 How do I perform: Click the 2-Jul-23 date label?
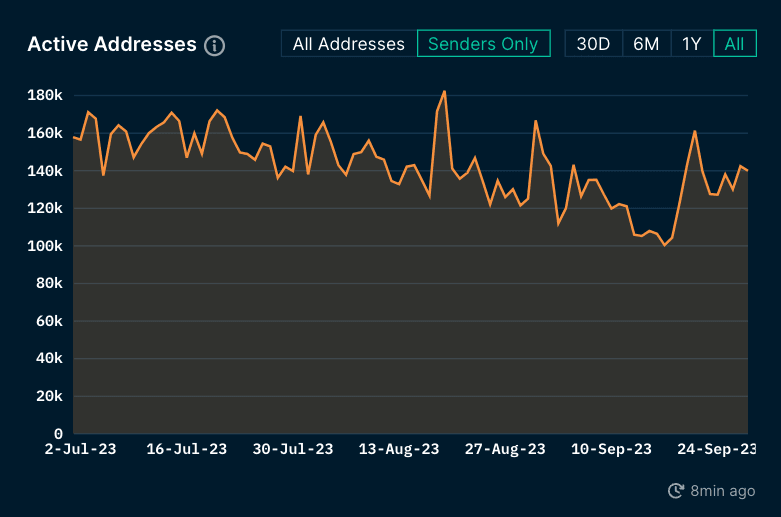coord(80,449)
